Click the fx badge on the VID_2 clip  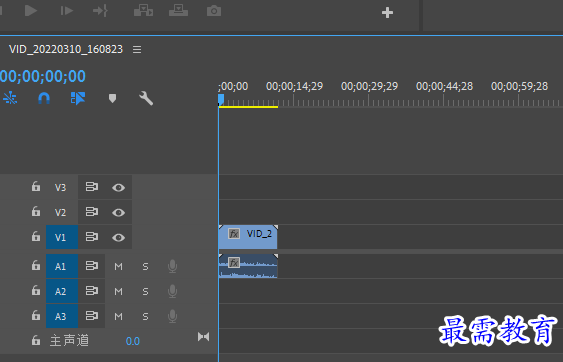pos(234,234)
